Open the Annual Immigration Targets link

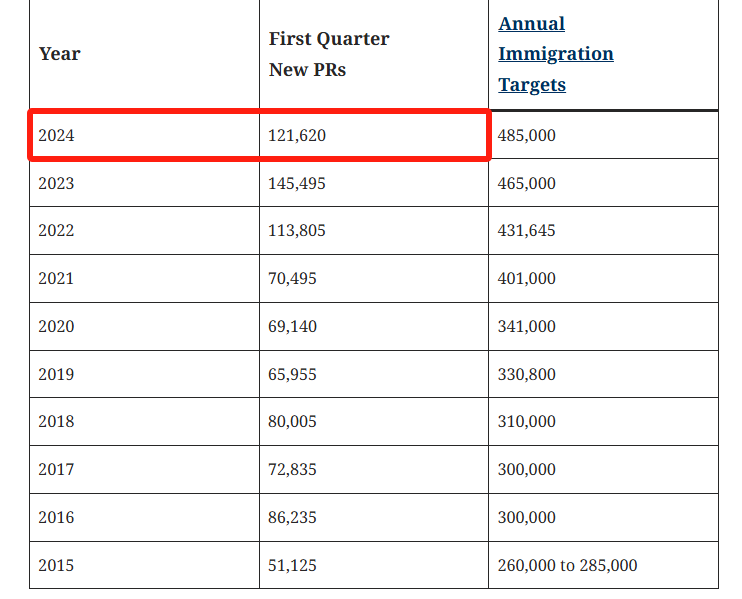555,54
